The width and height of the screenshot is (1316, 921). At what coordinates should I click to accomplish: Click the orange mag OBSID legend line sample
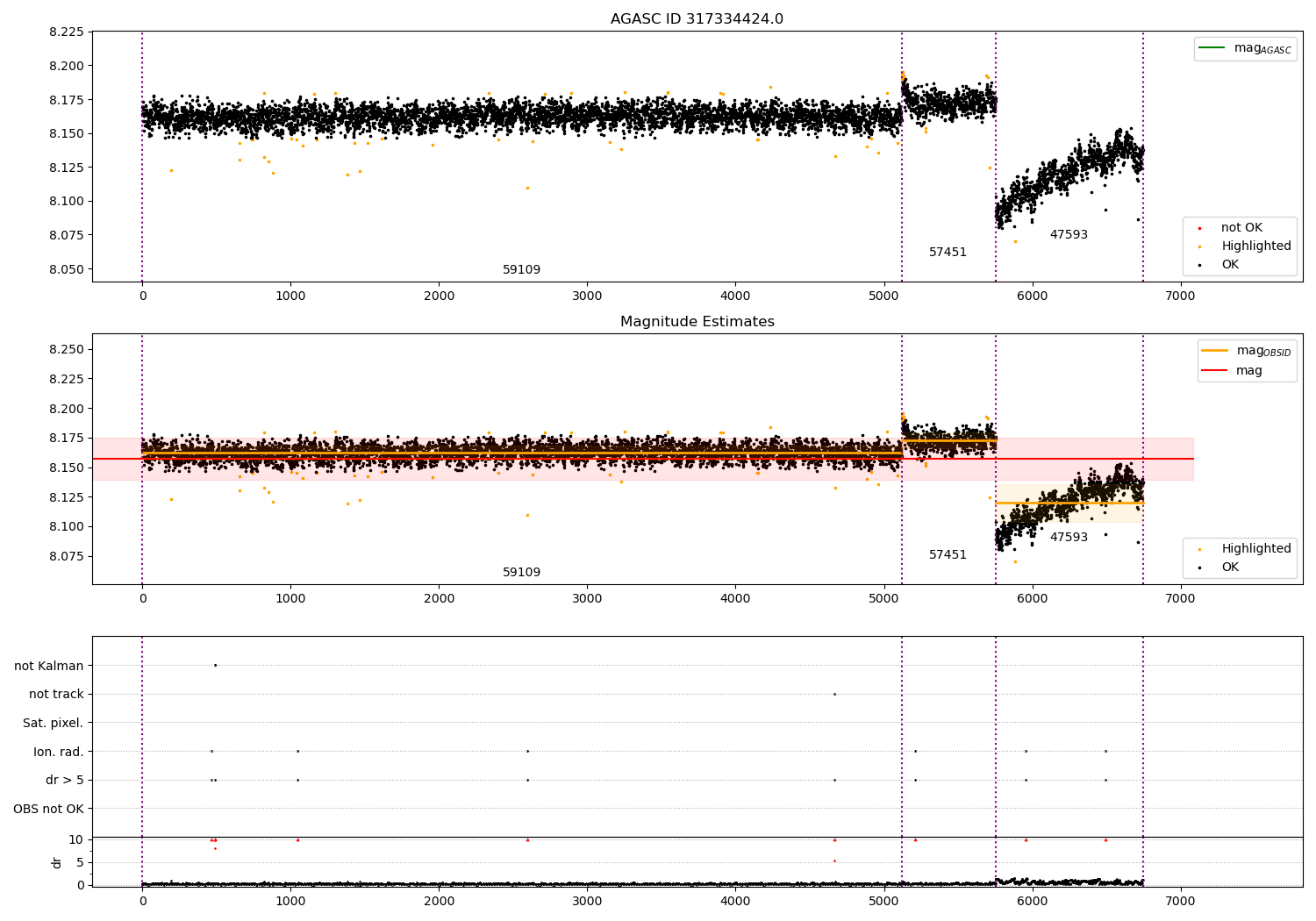tap(1214, 350)
